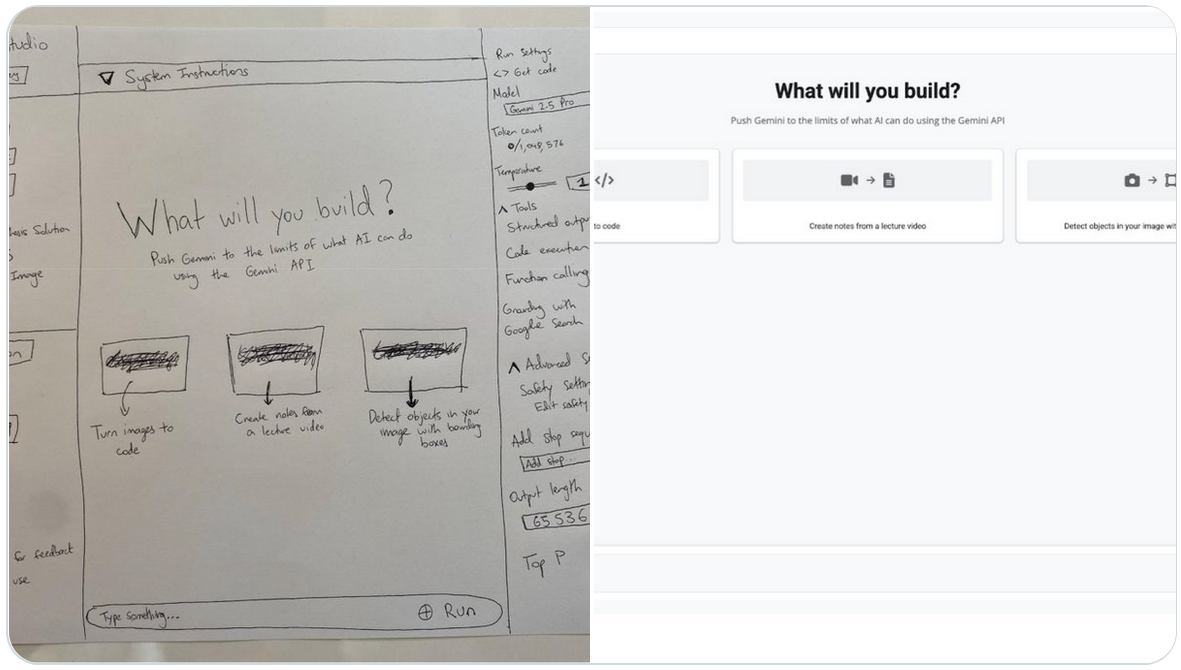Click the photo camera icon in detect objects card
1181x670 pixels.
tap(1131, 180)
